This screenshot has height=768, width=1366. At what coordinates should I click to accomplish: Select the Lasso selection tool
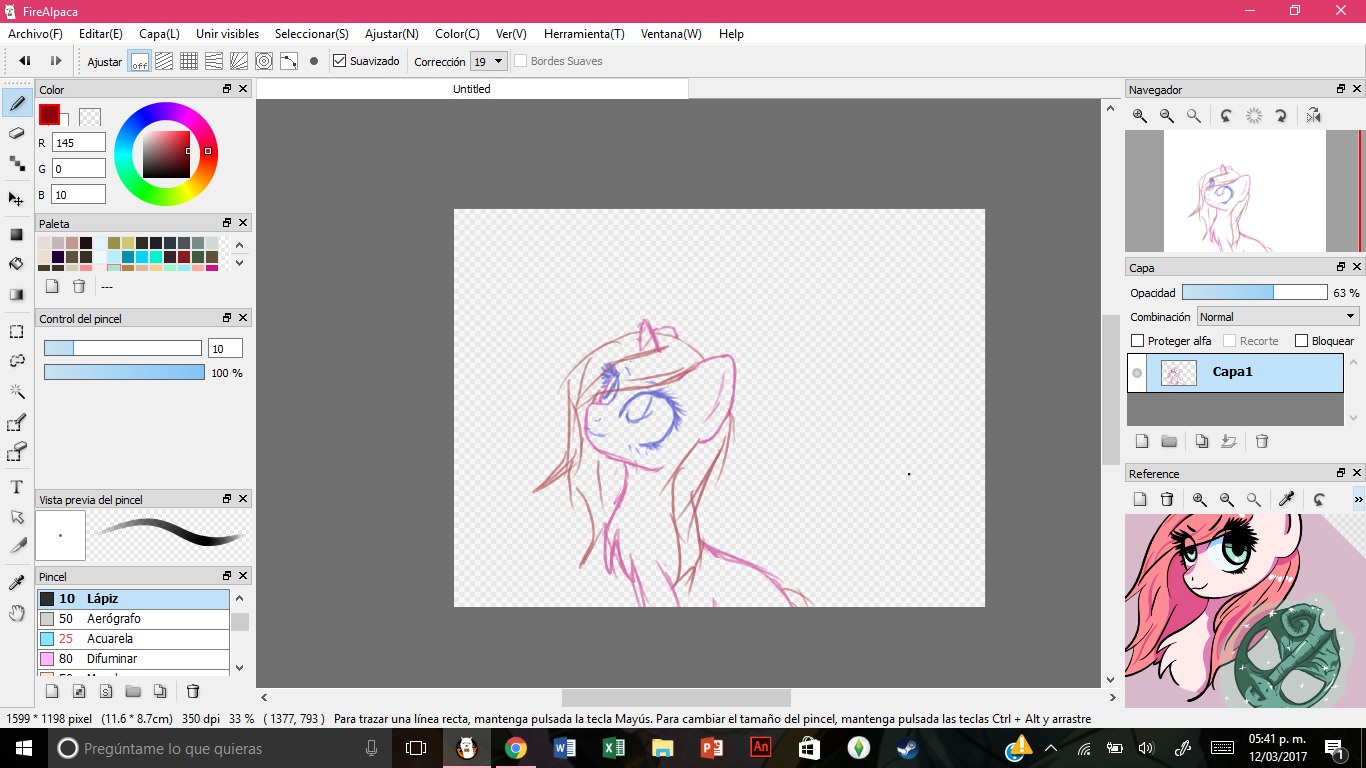click(x=17, y=361)
